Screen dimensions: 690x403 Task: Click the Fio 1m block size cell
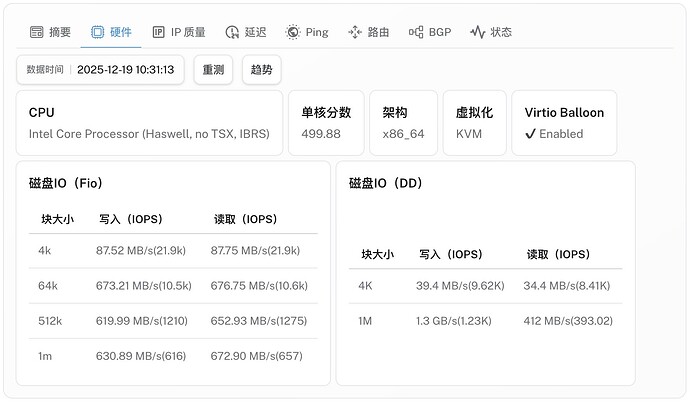45,356
